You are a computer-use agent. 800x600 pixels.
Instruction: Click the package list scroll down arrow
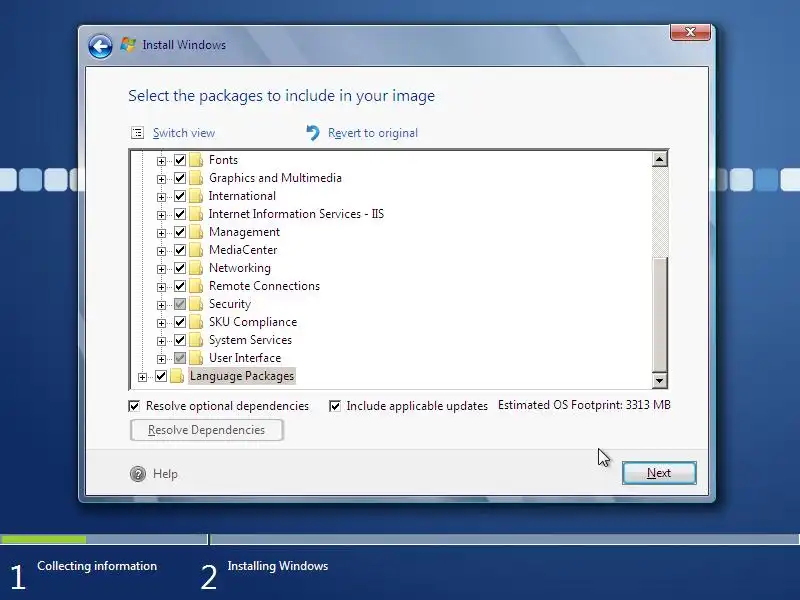point(659,380)
